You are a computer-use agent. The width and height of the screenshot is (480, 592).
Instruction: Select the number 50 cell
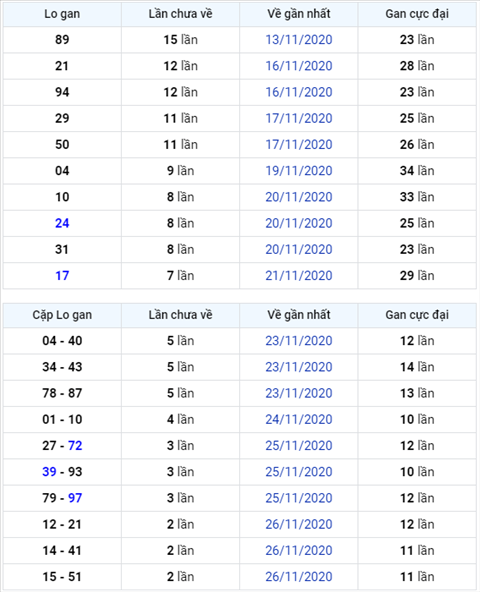coord(62,145)
